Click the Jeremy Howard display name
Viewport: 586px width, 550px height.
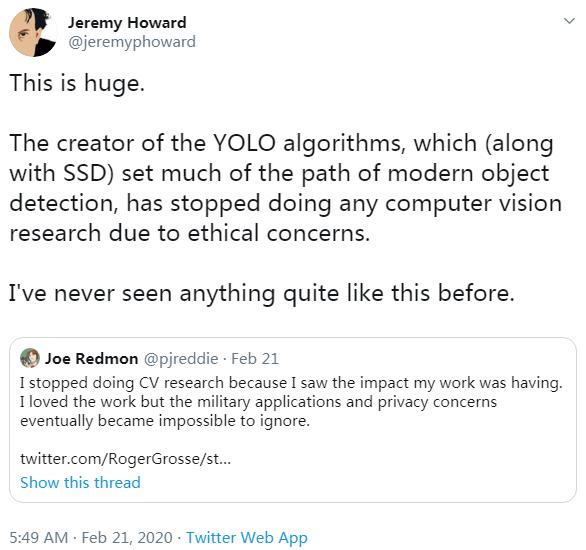[127, 23]
